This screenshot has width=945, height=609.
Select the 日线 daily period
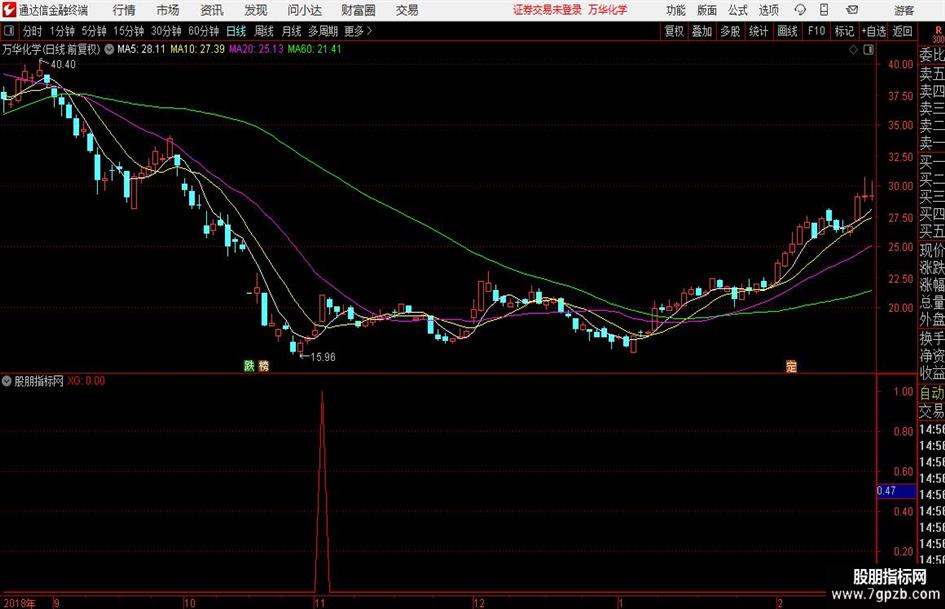tap(236, 31)
